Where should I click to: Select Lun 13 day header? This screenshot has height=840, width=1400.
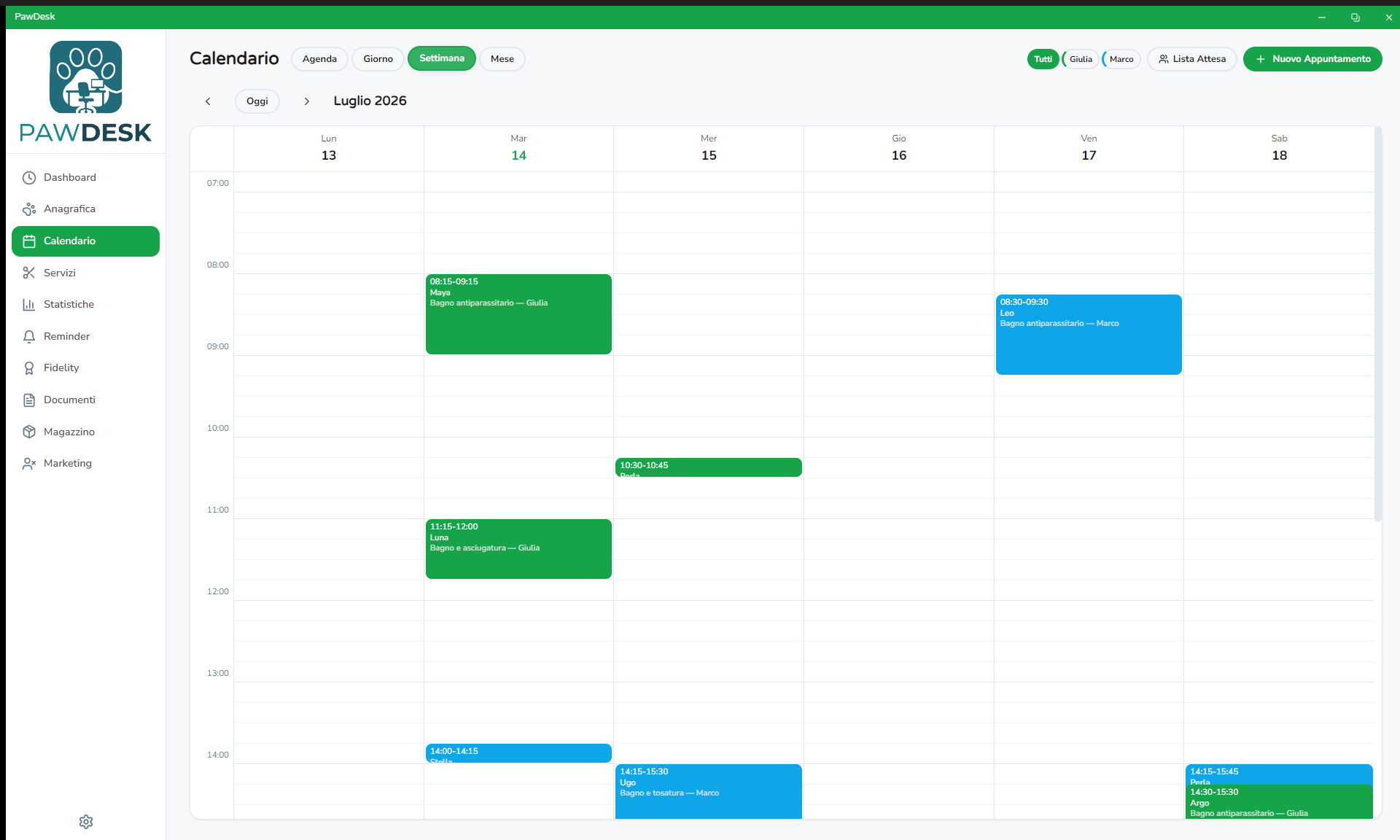(x=329, y=148)
